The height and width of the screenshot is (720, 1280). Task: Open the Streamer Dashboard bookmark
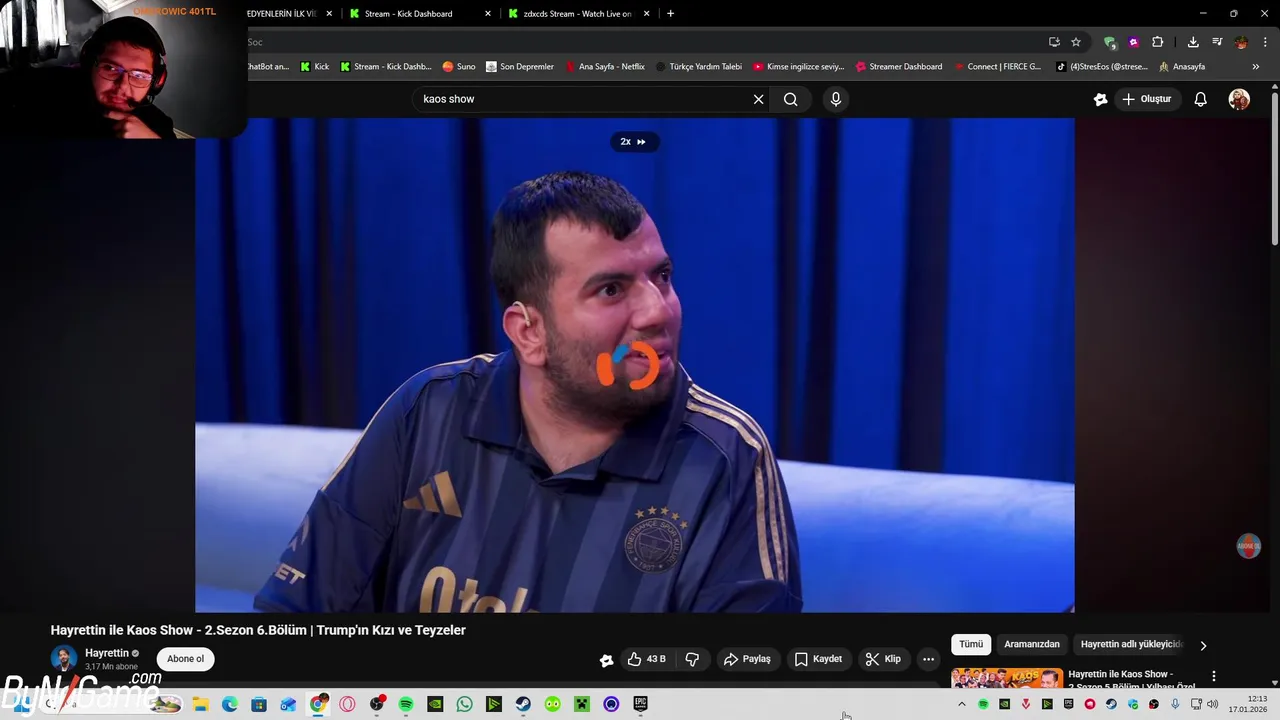click(x=898, y=67)
